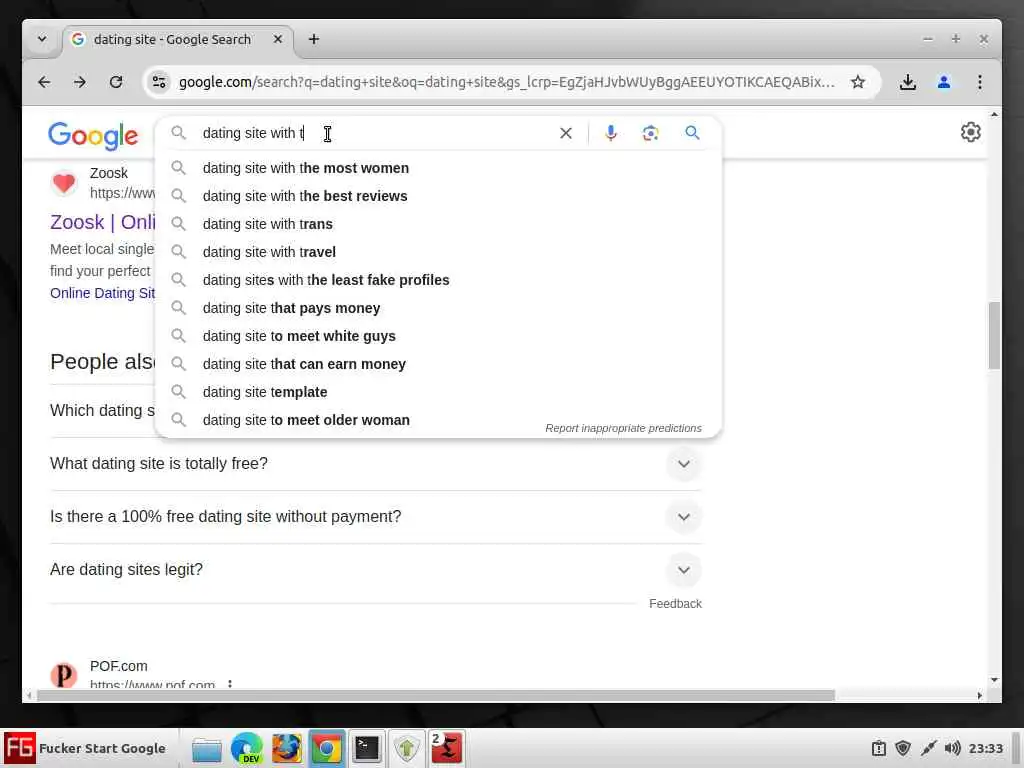Click the shield icon in system tray
Image resolution: width=1024 pixels, height=768 pixels.
(903, 748)
